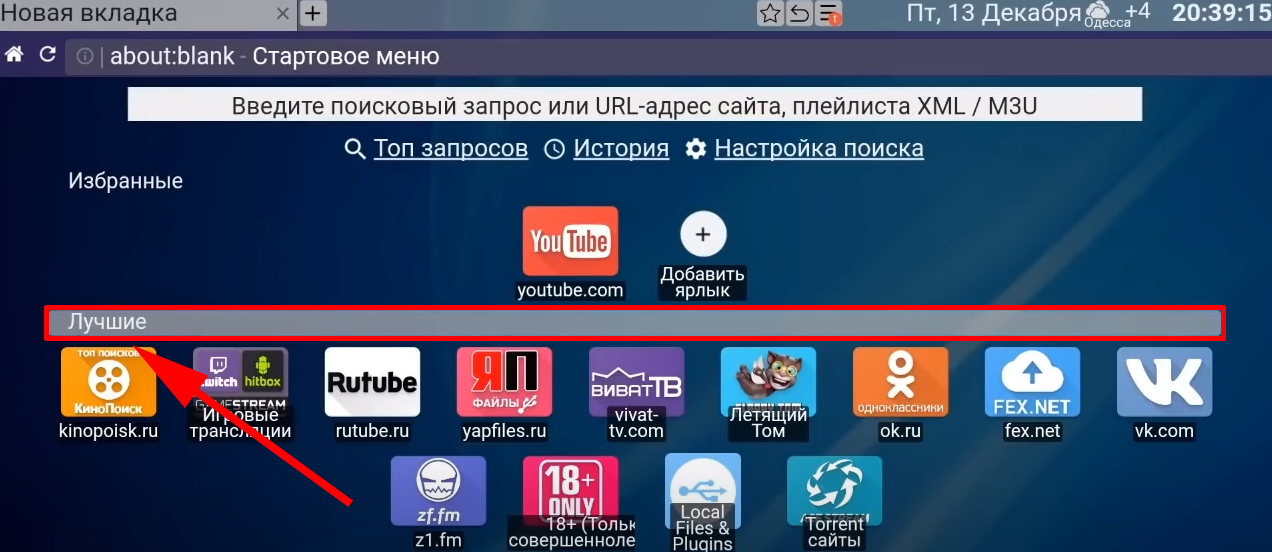Open the vivat-tv.com tile
Viewport: 1272px width, 552px height.
pyautogui.click(x=636, y=382)
